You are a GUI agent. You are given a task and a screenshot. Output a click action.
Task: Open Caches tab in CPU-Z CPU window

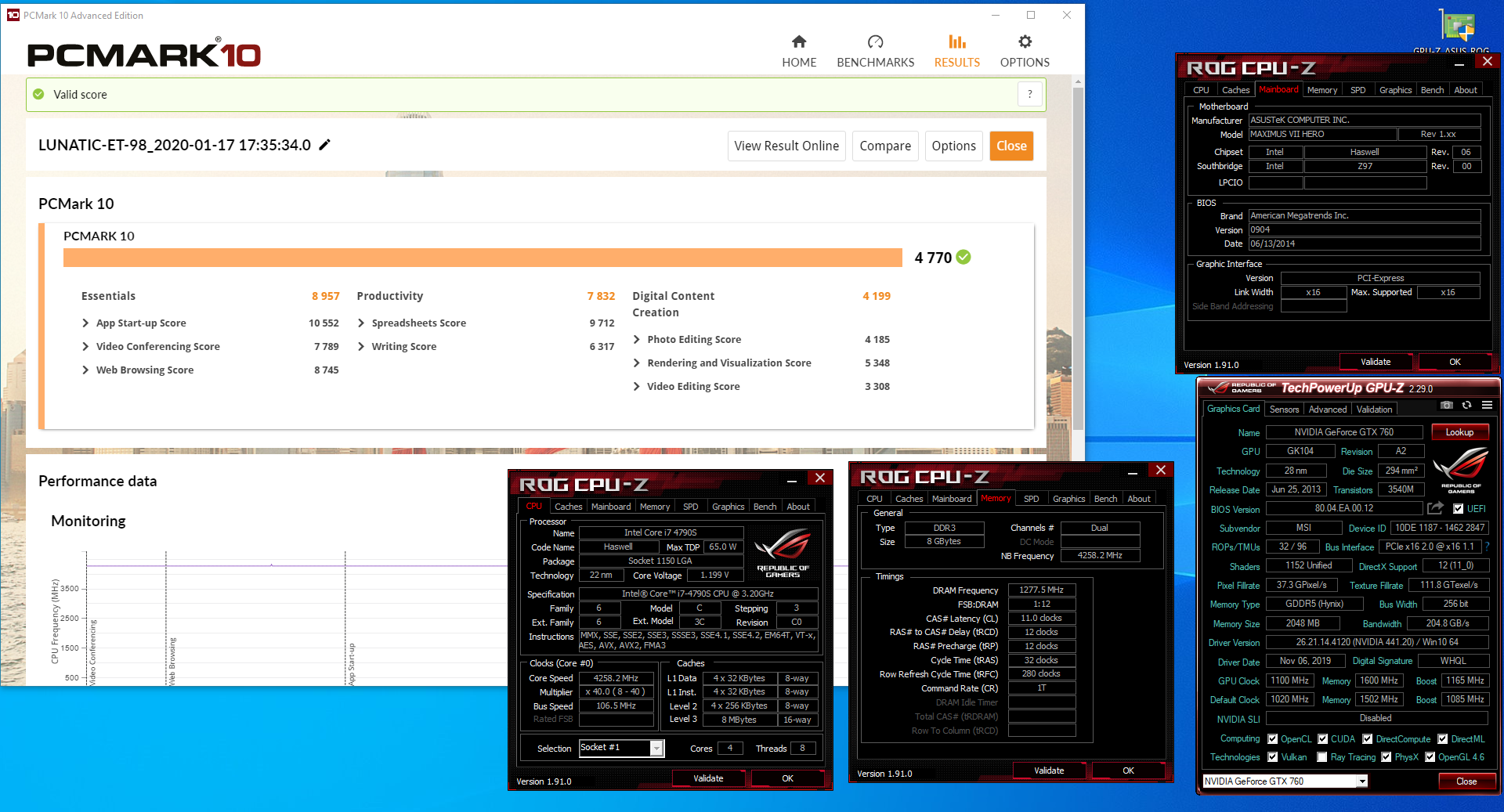pyautogui.click(x=568, y=507)
